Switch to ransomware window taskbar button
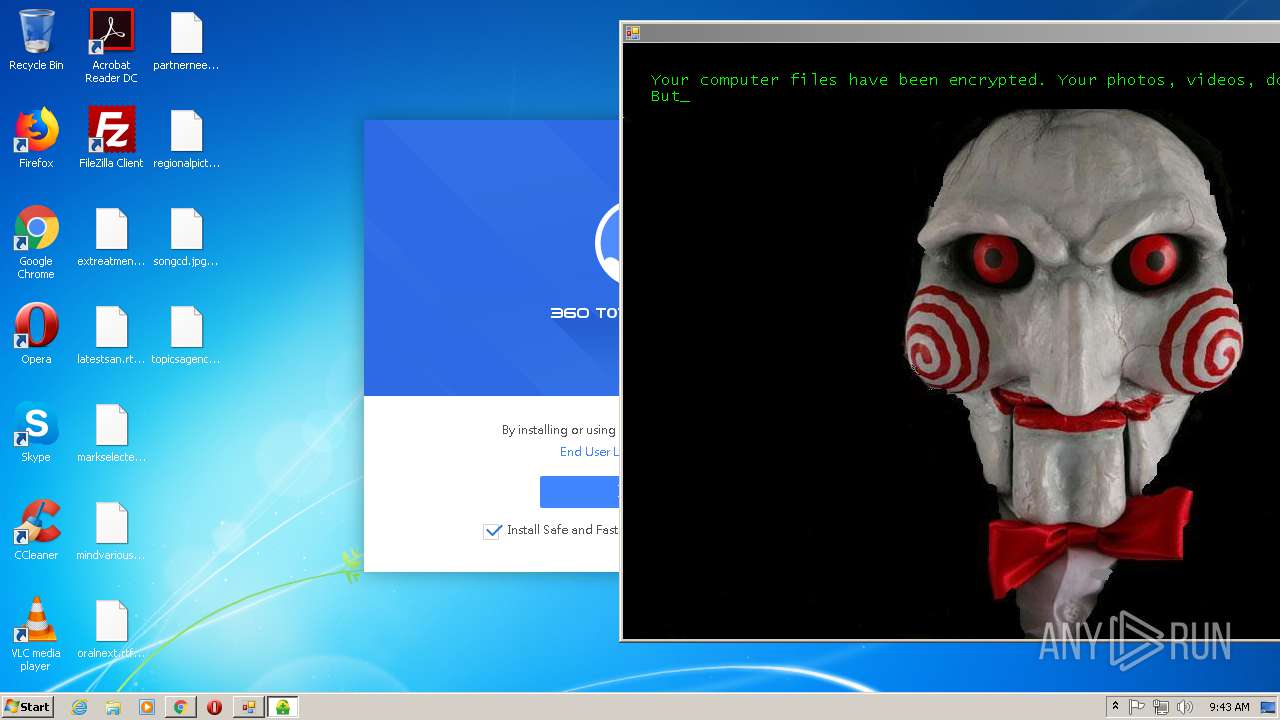 pos(248,707)
